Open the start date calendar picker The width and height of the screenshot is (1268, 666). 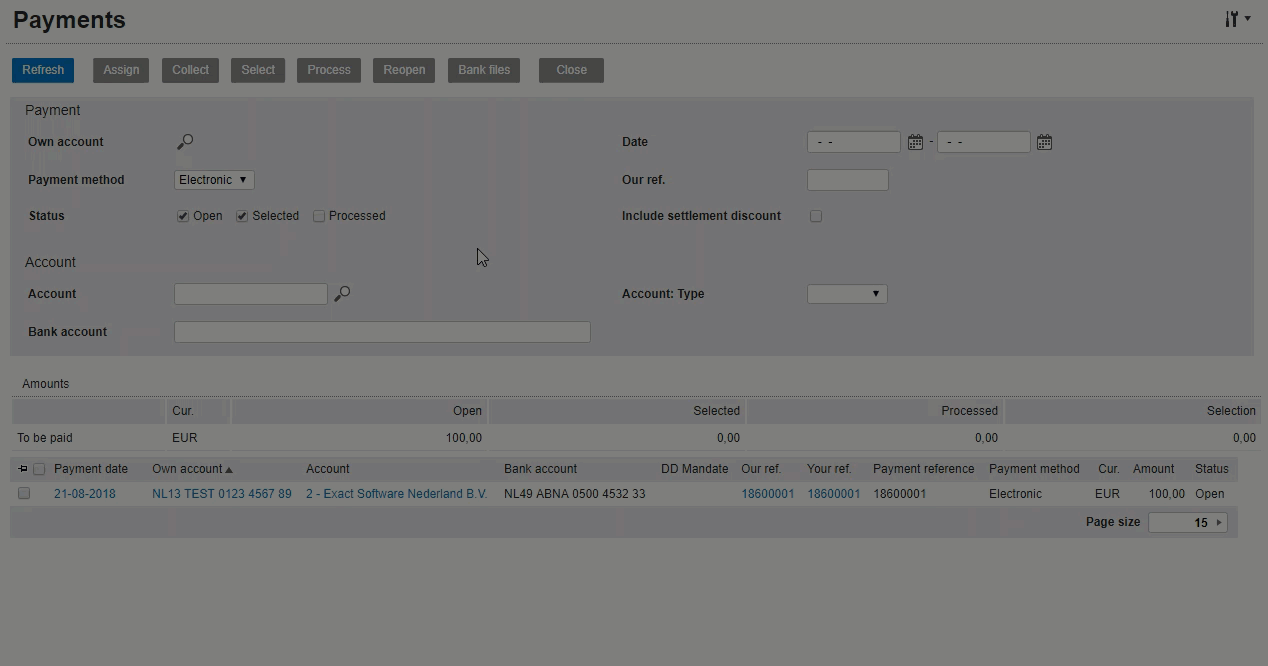point(915,142)
